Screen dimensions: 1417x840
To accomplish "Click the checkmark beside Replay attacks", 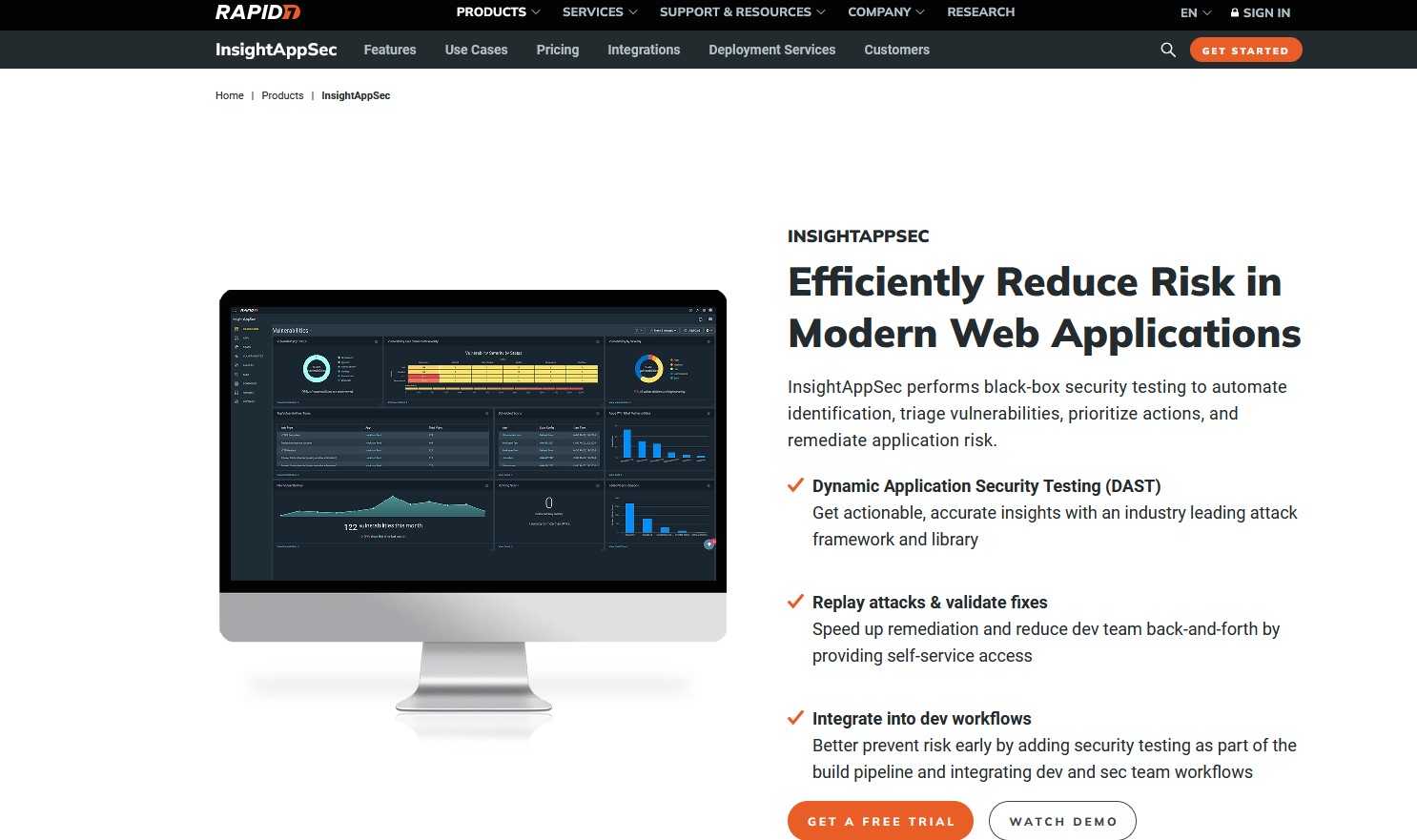I will click(x=795, y=602).
